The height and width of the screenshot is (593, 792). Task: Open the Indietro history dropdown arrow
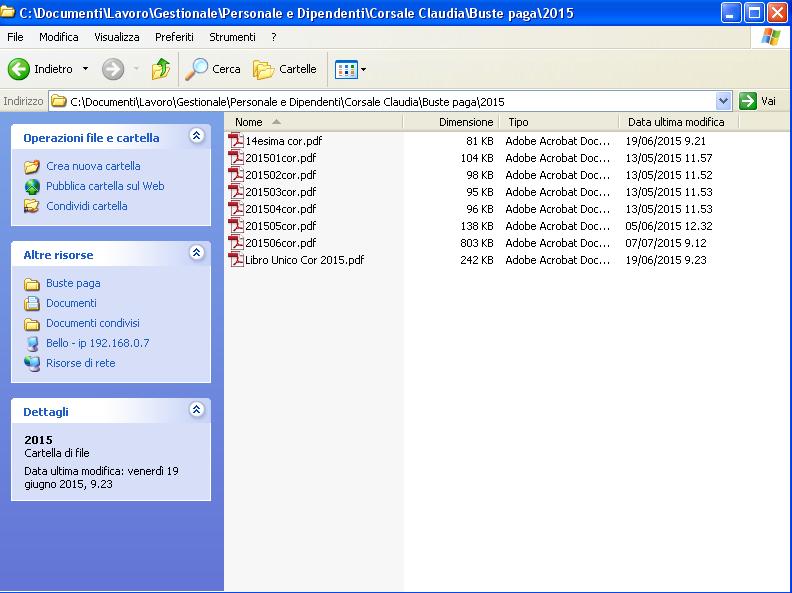(85, 69)
